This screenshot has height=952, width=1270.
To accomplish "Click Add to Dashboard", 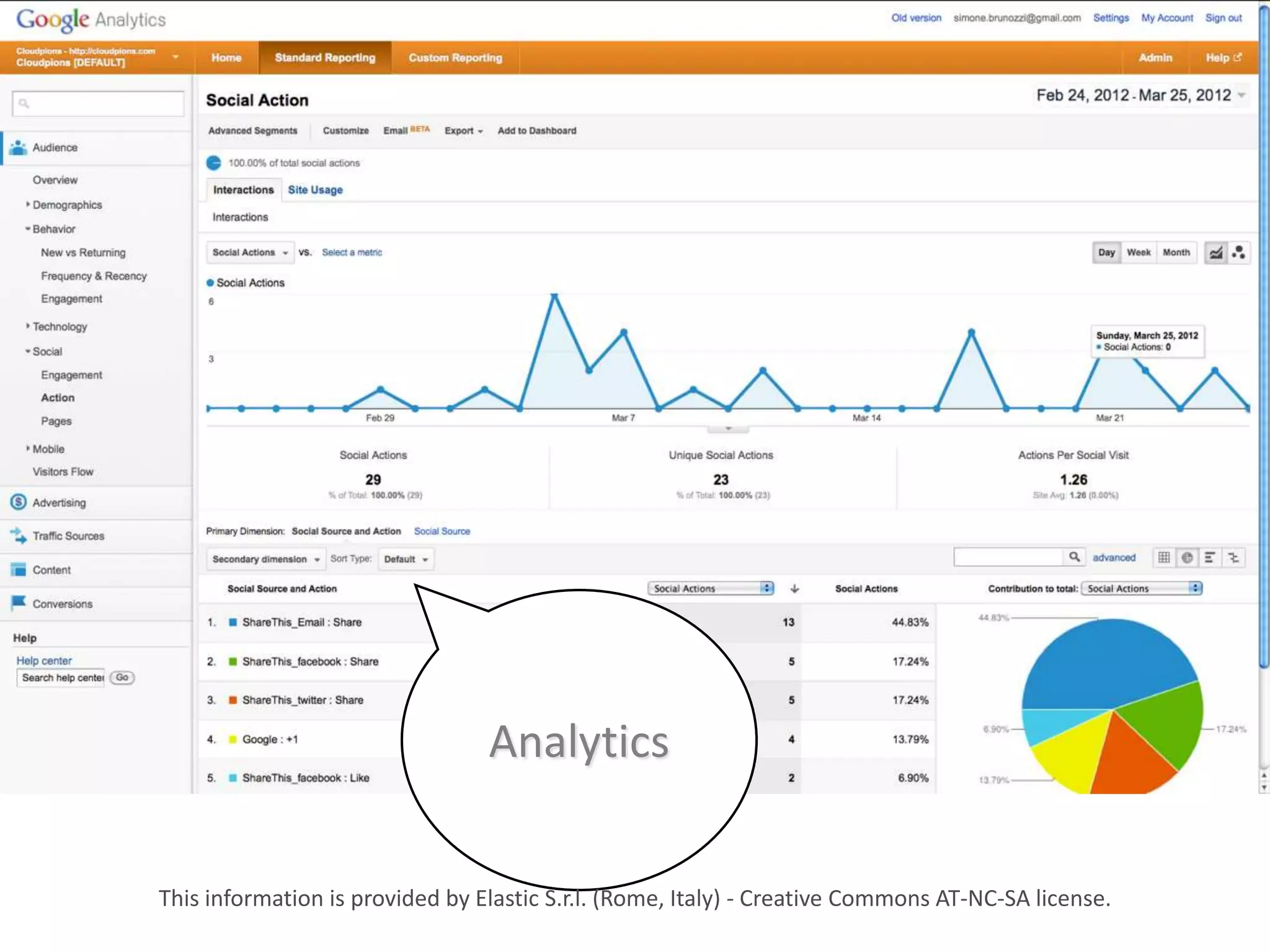I will 537,131.
